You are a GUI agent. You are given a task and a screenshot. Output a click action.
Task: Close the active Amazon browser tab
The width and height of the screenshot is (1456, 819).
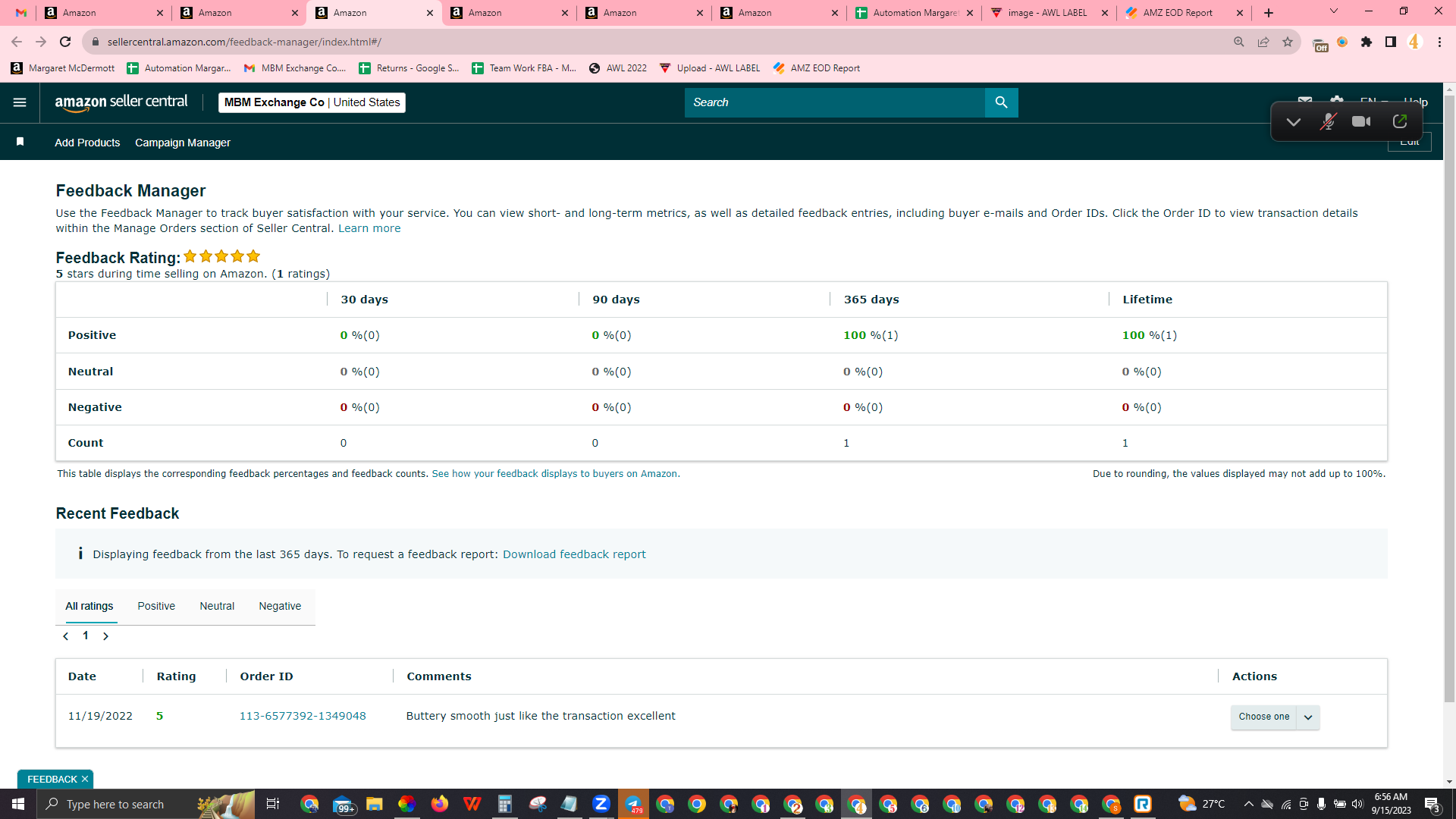click(430, 13)
